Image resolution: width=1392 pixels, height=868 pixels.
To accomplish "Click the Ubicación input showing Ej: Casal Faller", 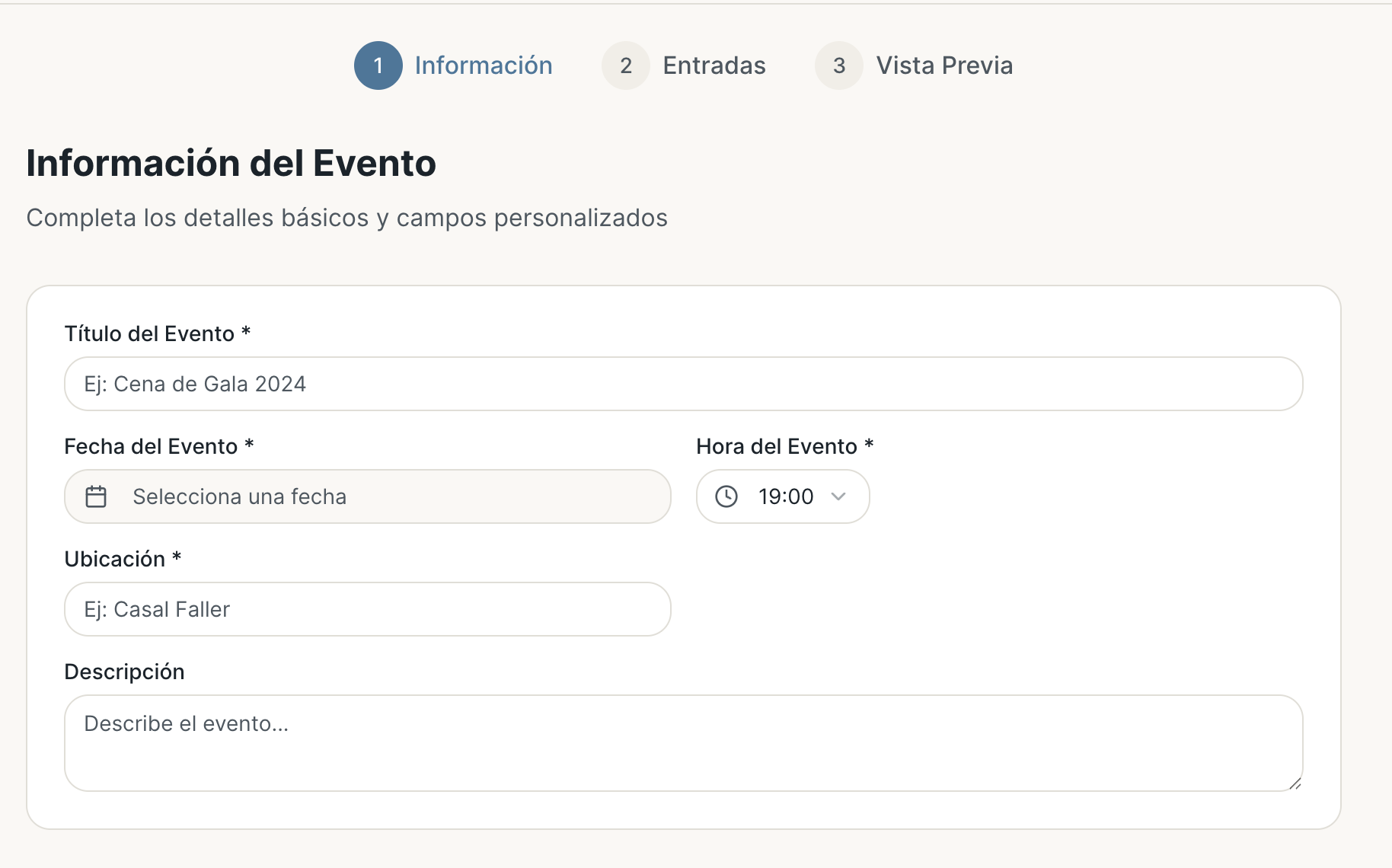I will coord(368,609).
